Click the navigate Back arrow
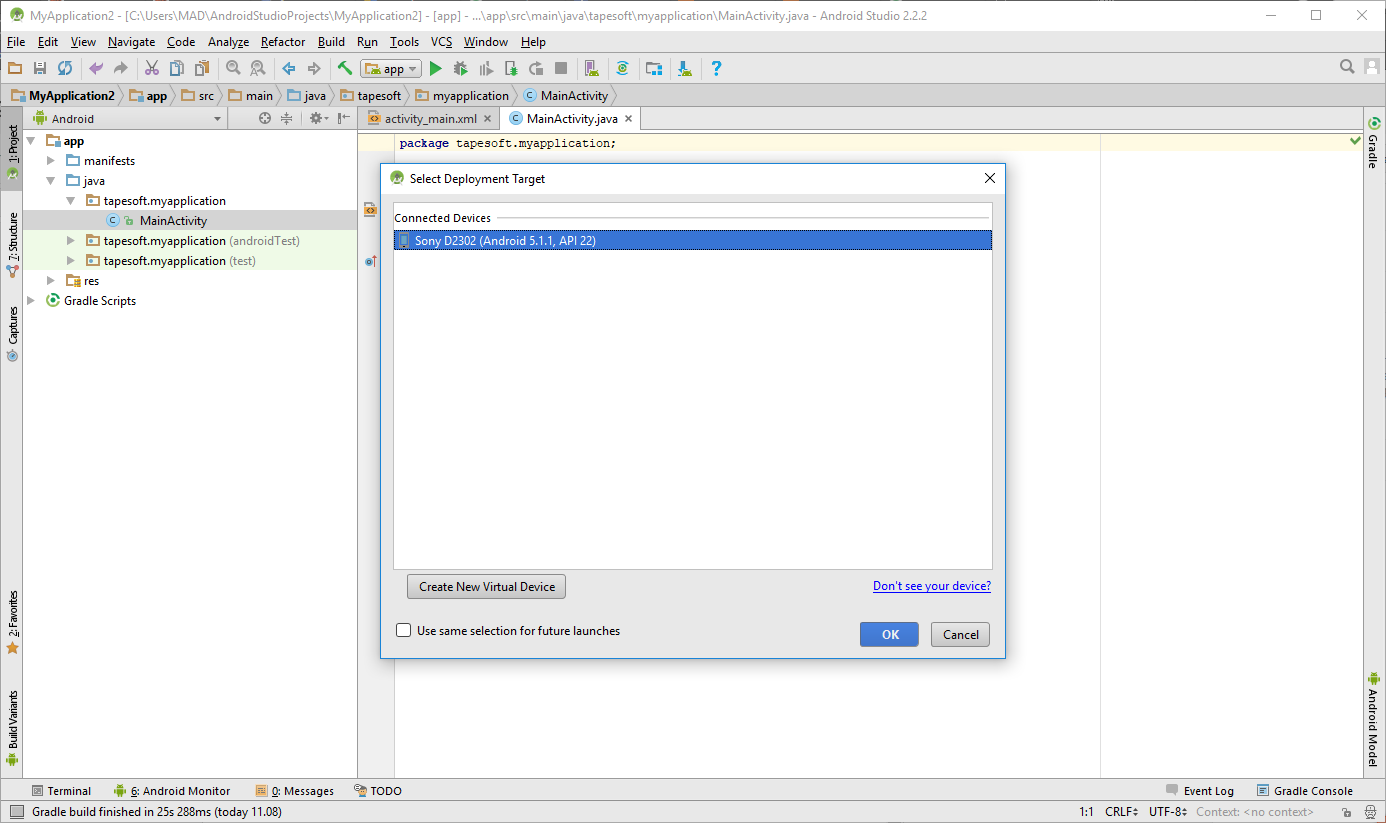 289,68
